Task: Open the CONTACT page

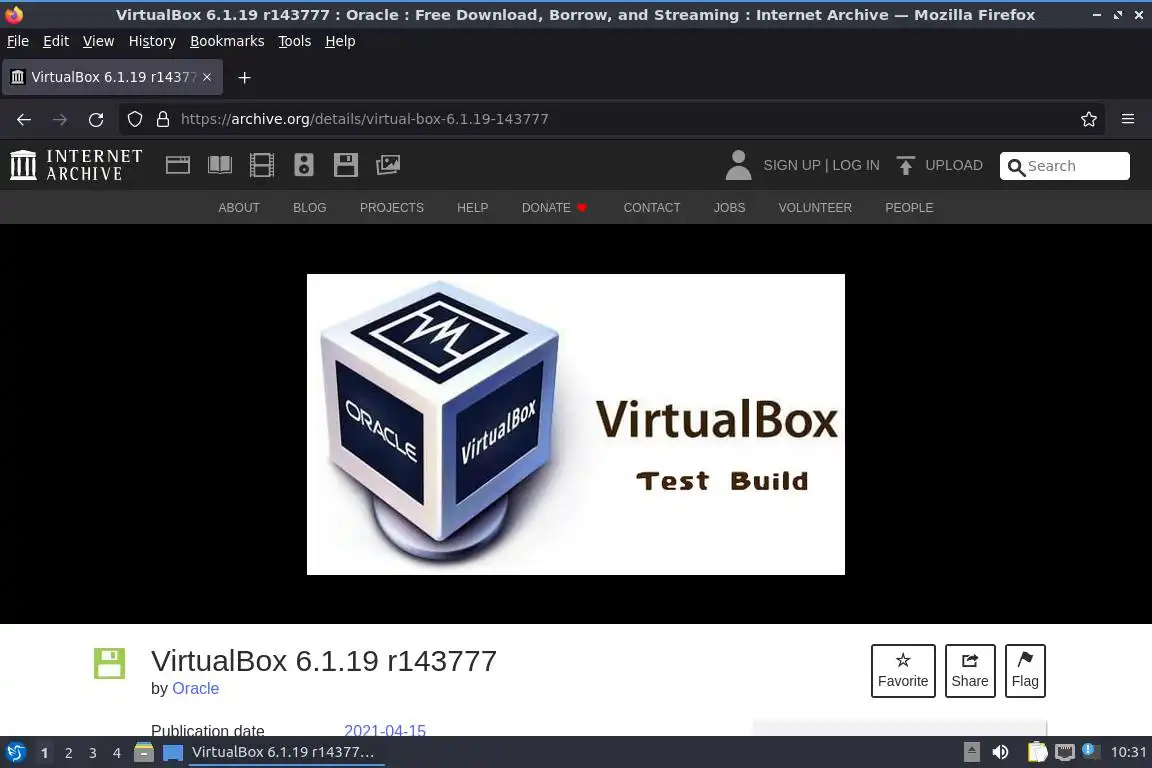Action: coord(652,208)
